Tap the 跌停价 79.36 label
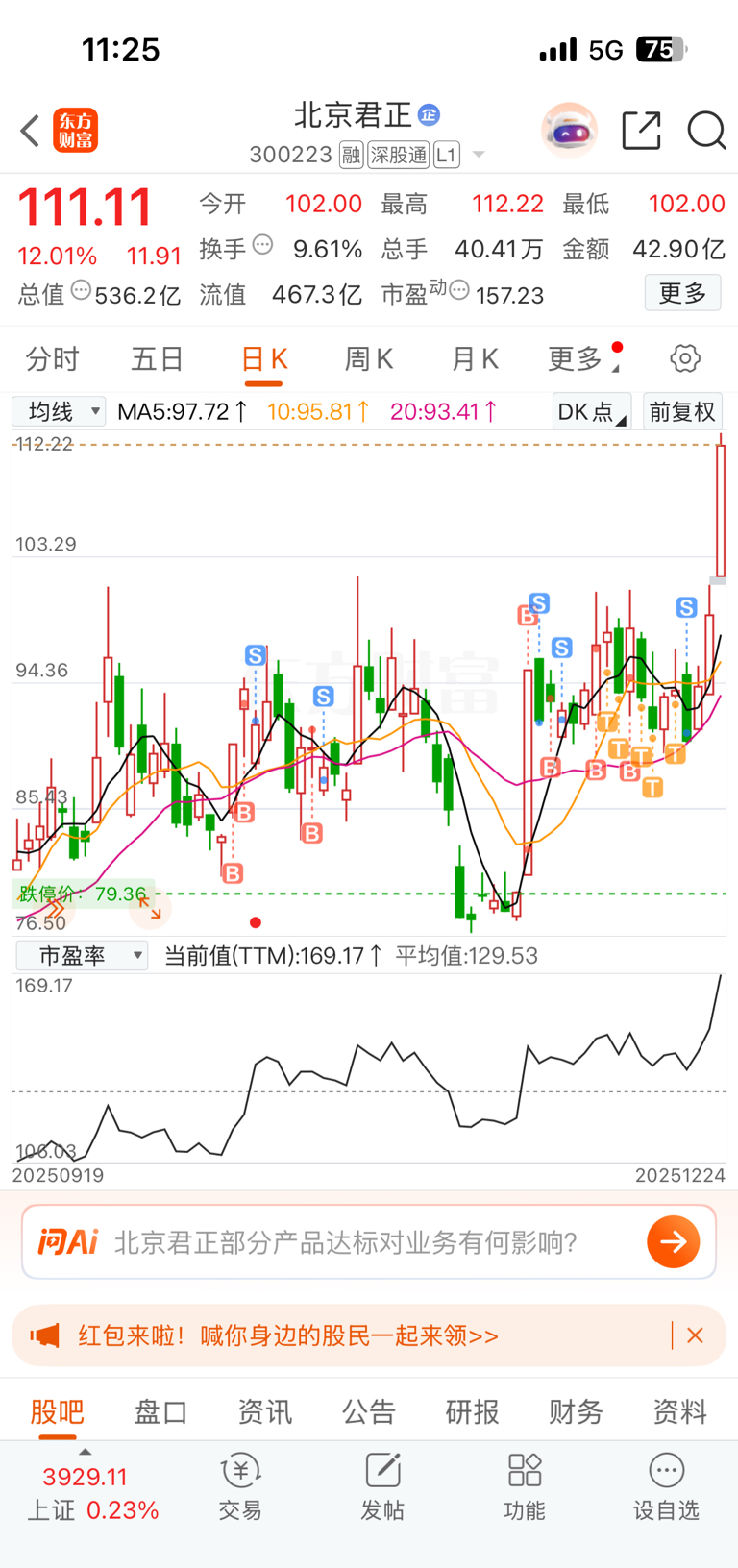 [83, 894]
